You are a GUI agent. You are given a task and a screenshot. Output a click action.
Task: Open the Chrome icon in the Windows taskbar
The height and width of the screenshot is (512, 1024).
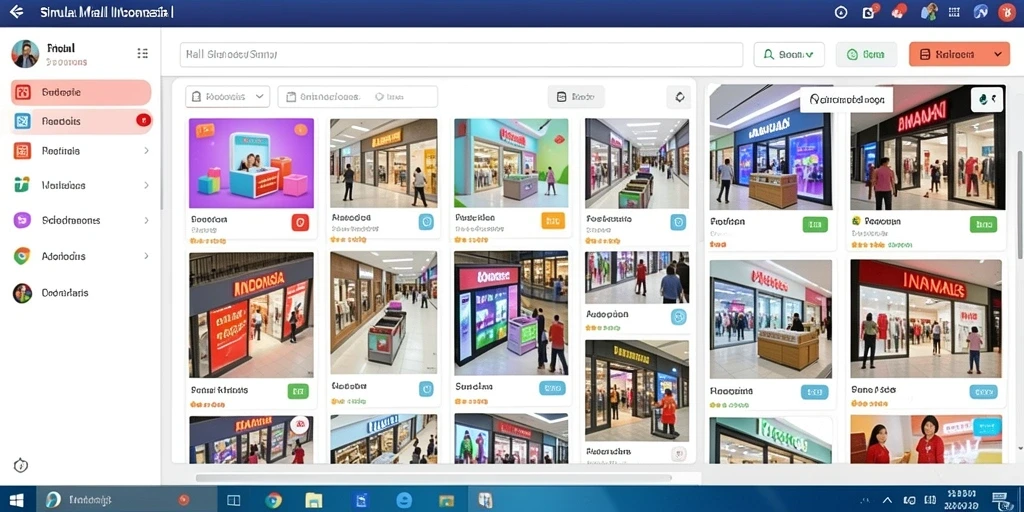tap(274, 500)
